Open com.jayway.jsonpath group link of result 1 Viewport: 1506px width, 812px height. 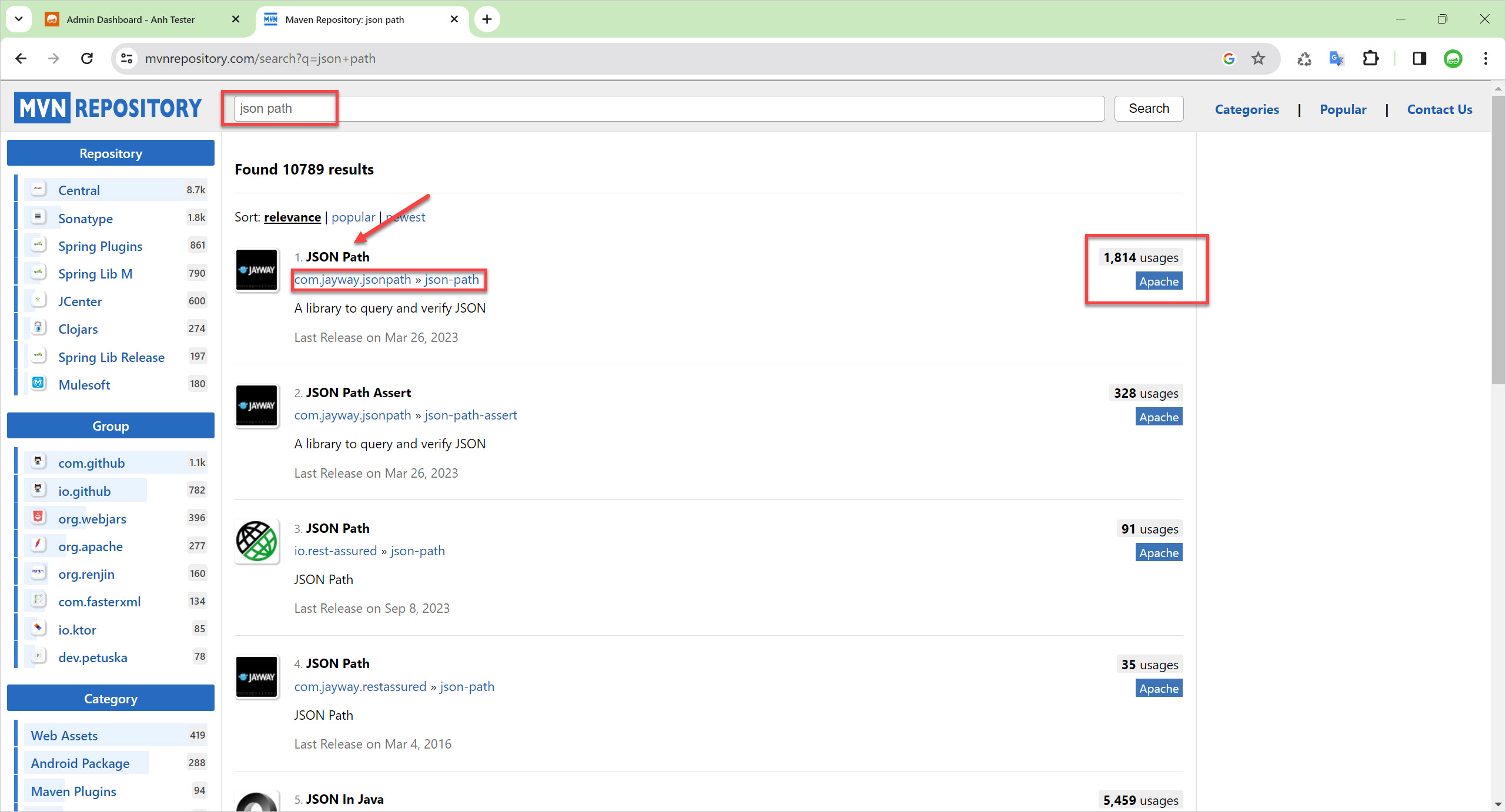click(353, 280)
